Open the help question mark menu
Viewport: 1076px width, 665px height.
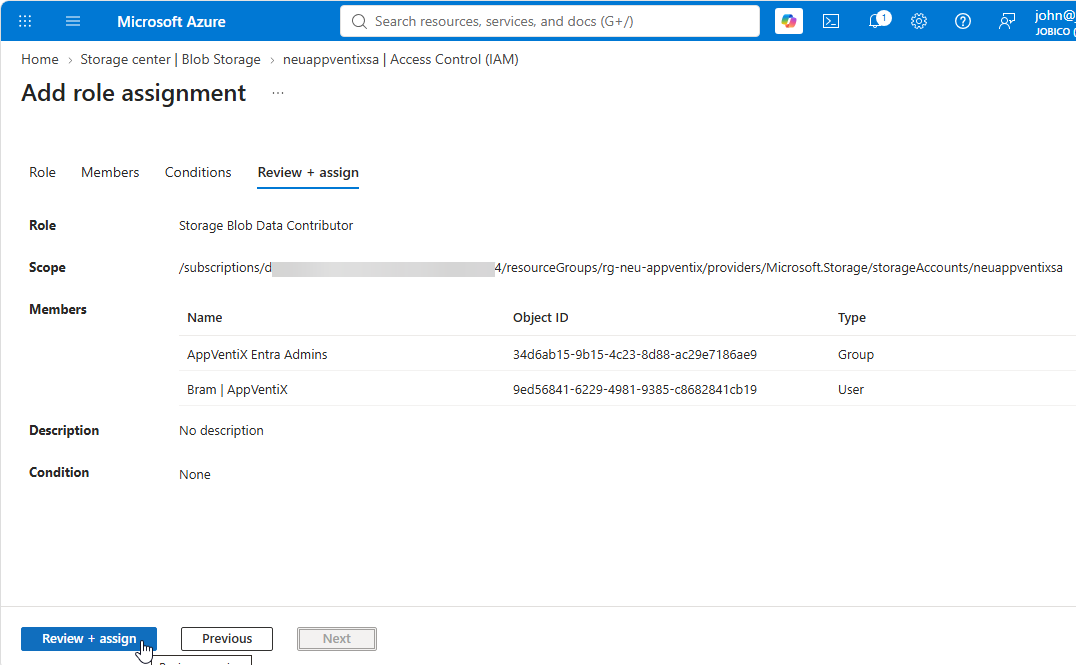(963, 21)
